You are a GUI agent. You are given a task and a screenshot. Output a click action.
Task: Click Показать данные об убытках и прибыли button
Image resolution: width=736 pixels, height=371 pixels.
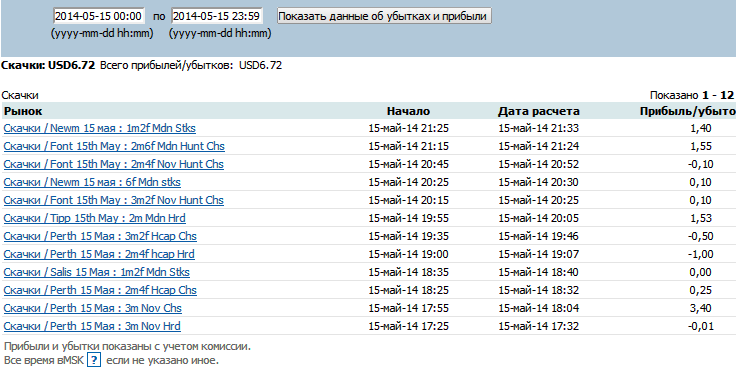(x=383, y=16)
